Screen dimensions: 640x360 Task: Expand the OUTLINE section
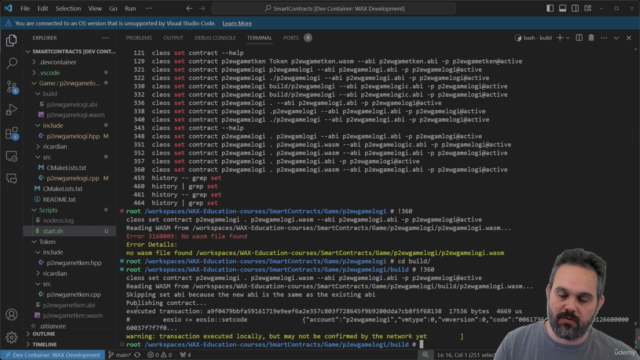pyautogui.click(x=70, y=334)
